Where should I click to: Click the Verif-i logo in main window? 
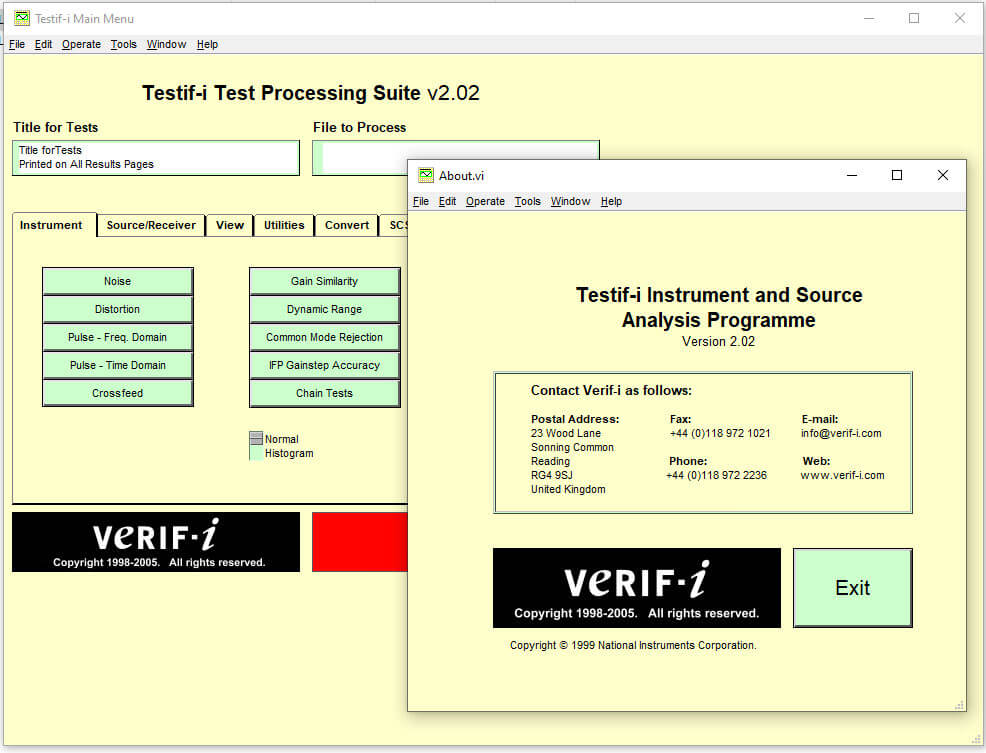(x=155, y=542)
